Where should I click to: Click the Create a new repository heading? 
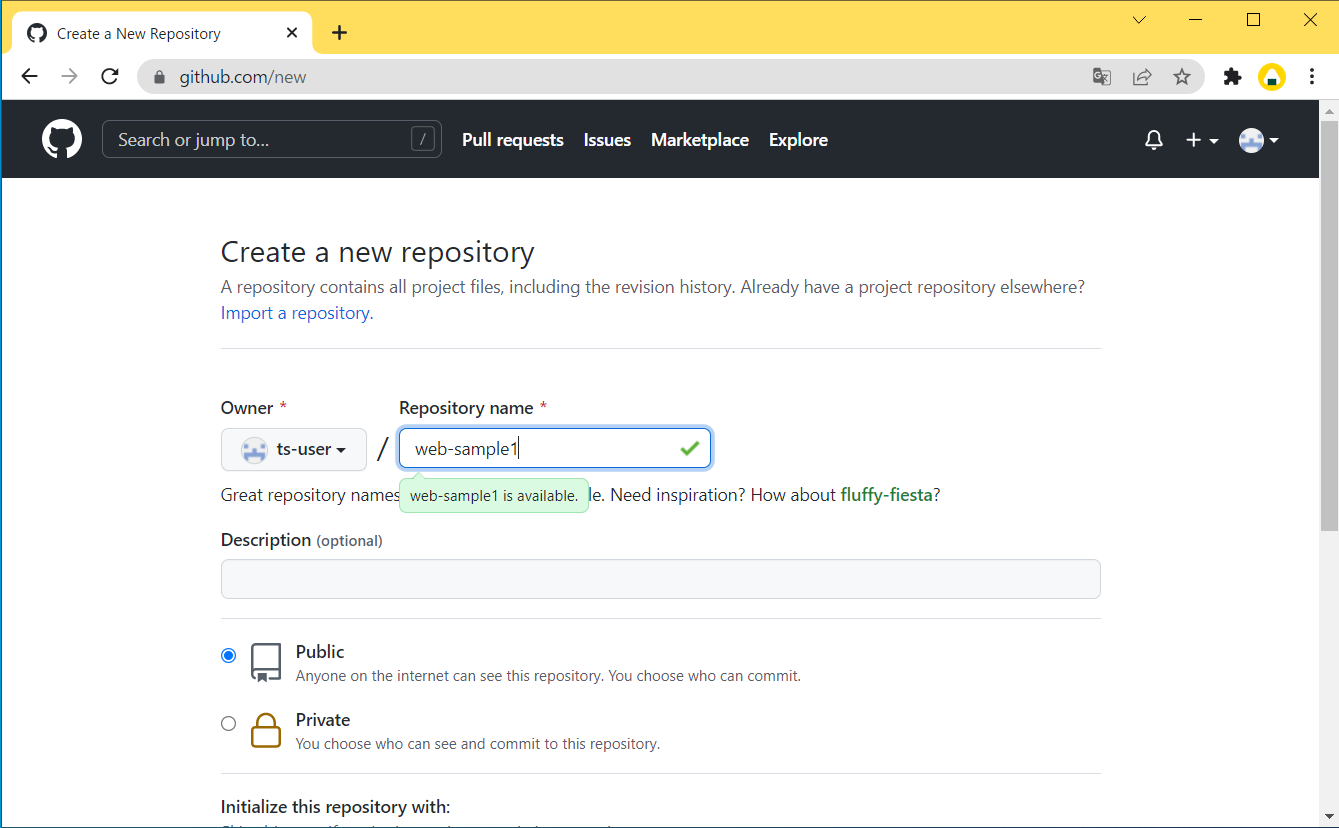pyautogui.click(x=378, y=252)
